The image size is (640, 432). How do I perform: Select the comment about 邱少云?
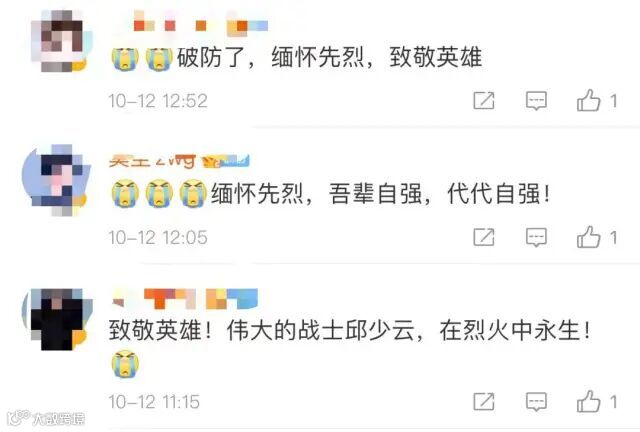349,330
